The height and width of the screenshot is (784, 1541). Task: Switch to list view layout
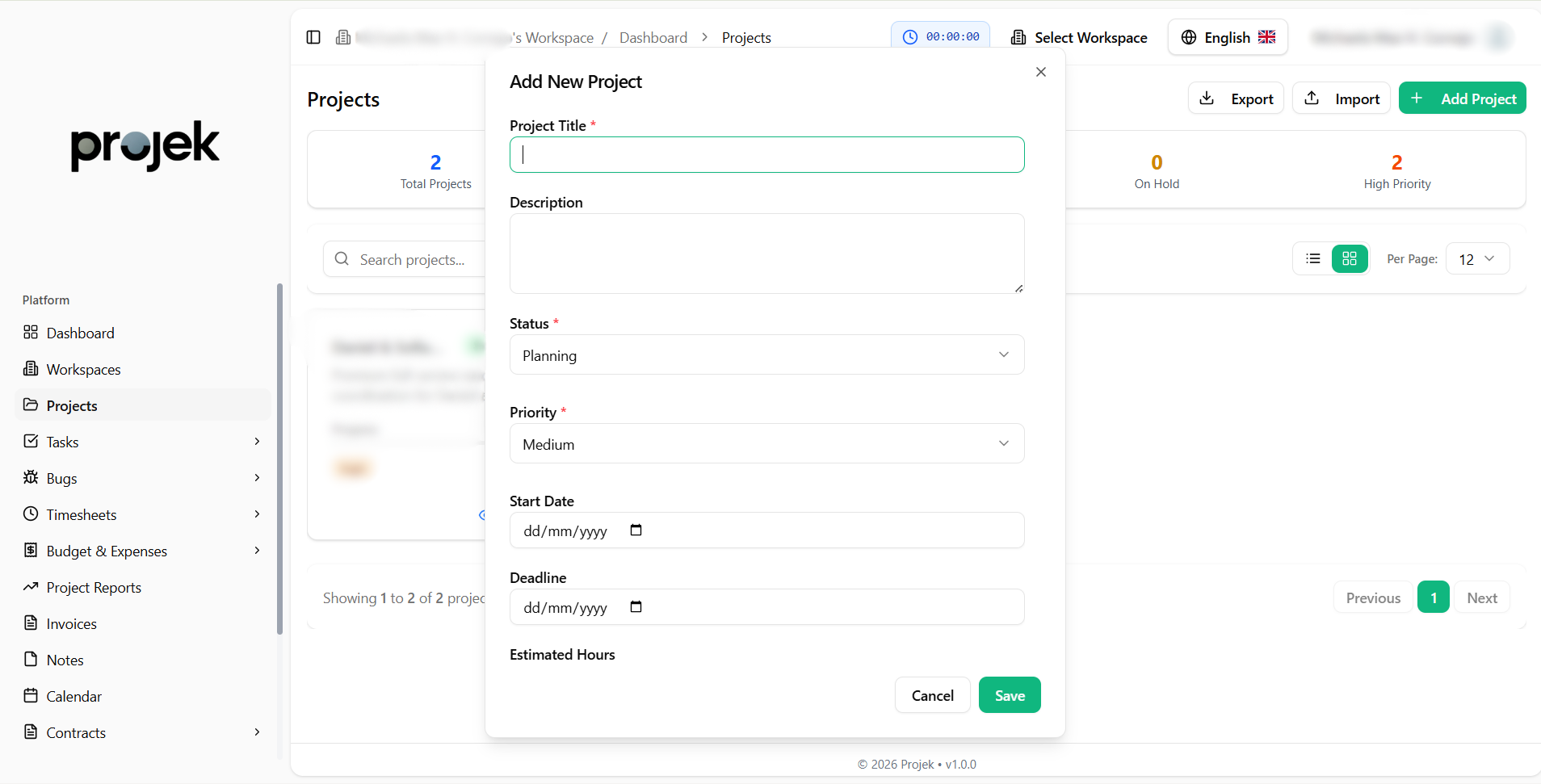pyautogui.click(x=1313, y=258)
